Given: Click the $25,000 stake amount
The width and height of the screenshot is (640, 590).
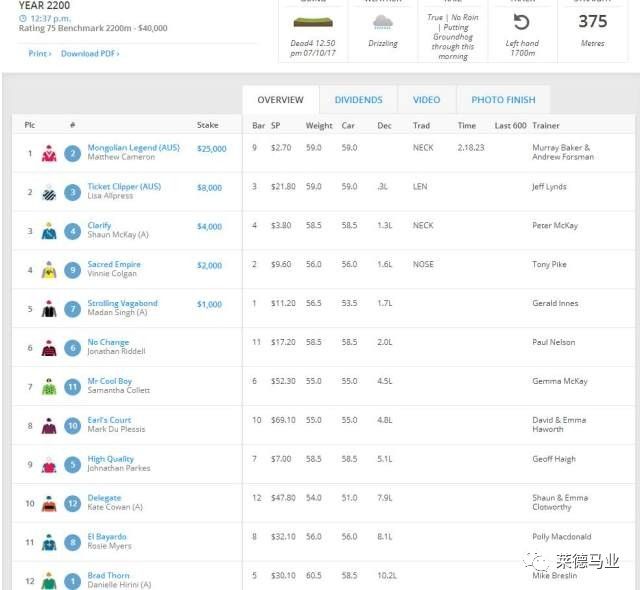Looking at the screenshot, I should (211, 149).
